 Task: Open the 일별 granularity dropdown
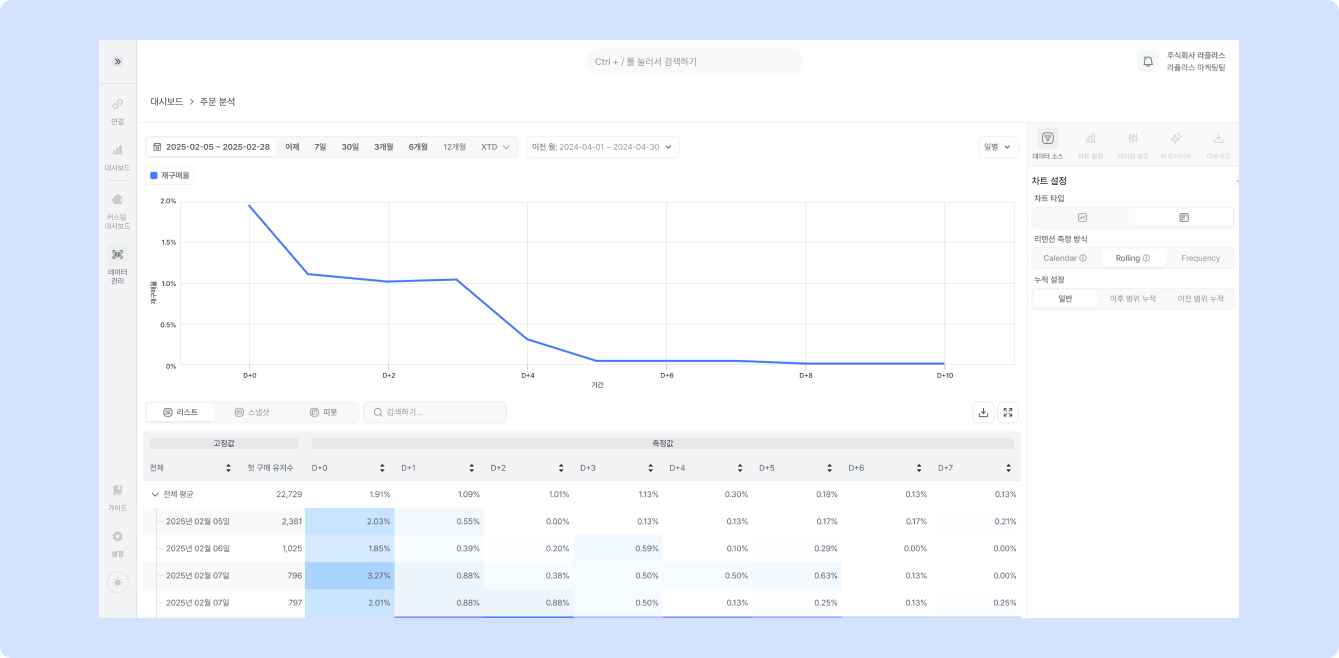[x=997, y=147]
